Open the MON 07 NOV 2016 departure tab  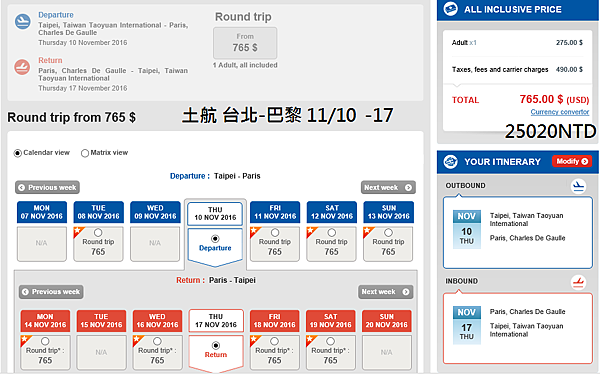click(x=42, y=212)
